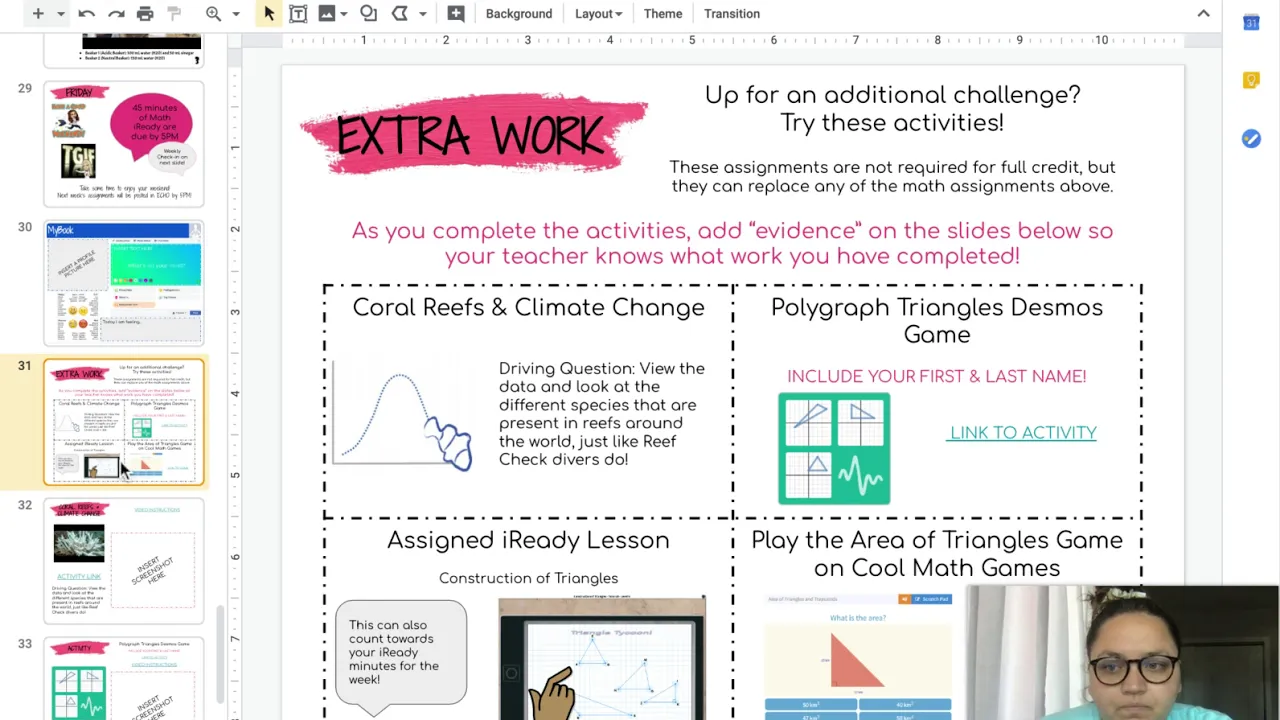Open the new slide layout dropdown arrow

pos(60,14)
